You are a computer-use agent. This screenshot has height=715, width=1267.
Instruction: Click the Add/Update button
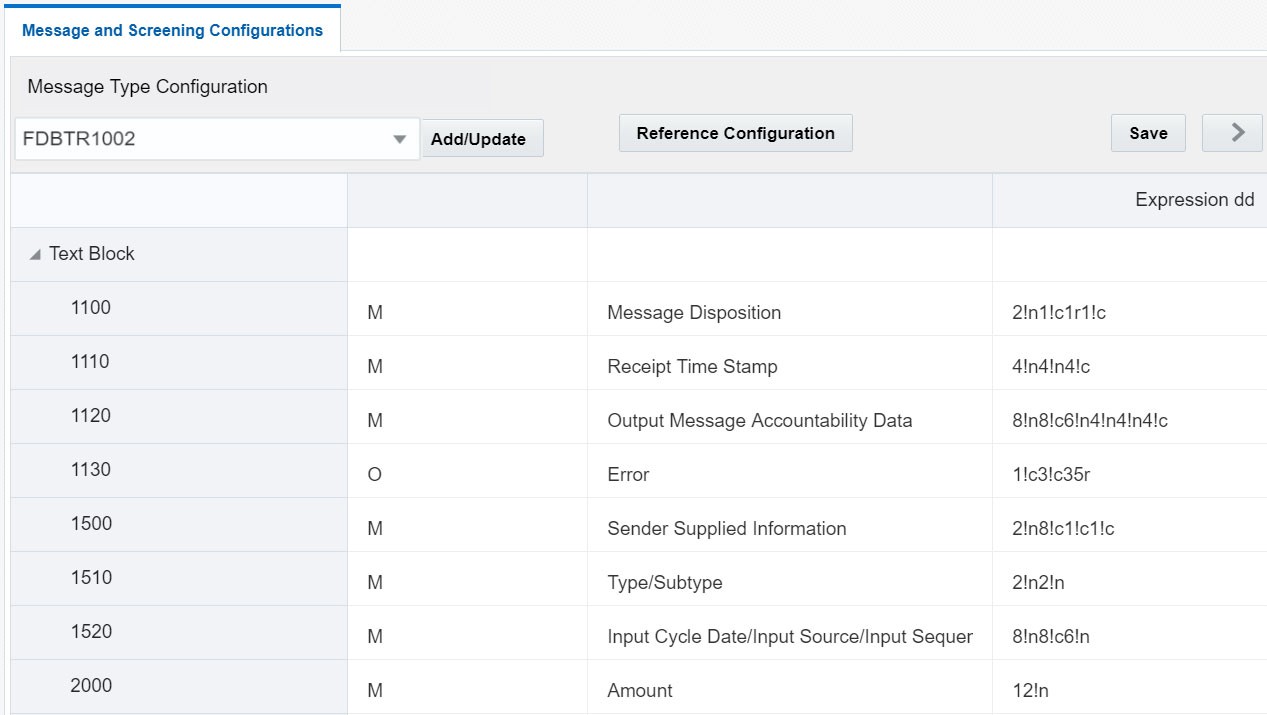[x=478, y=139]
